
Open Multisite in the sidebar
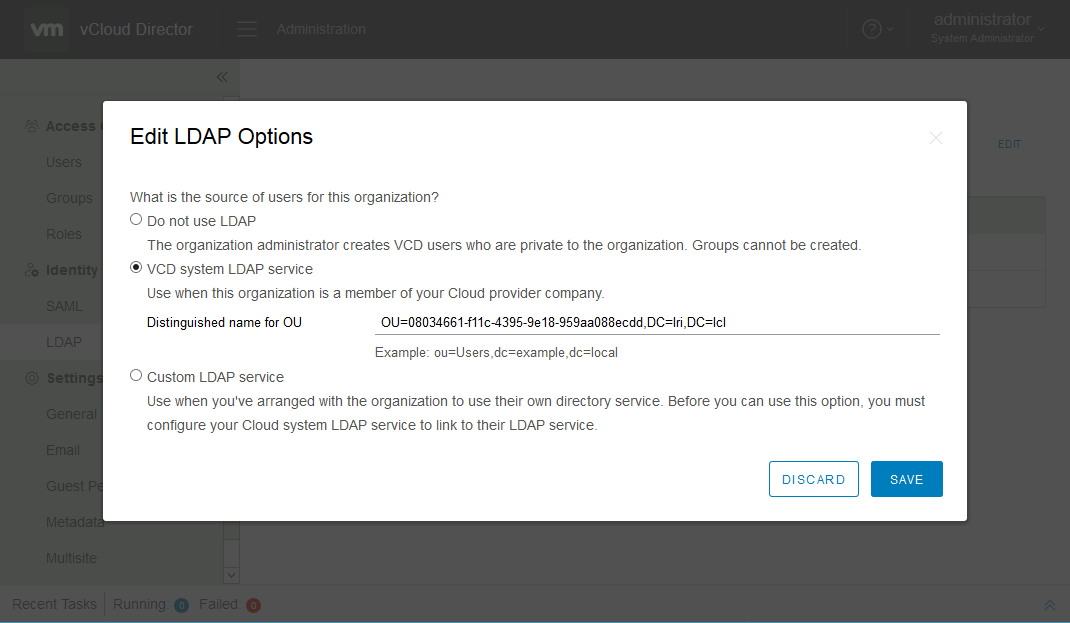tap(71, 558)
